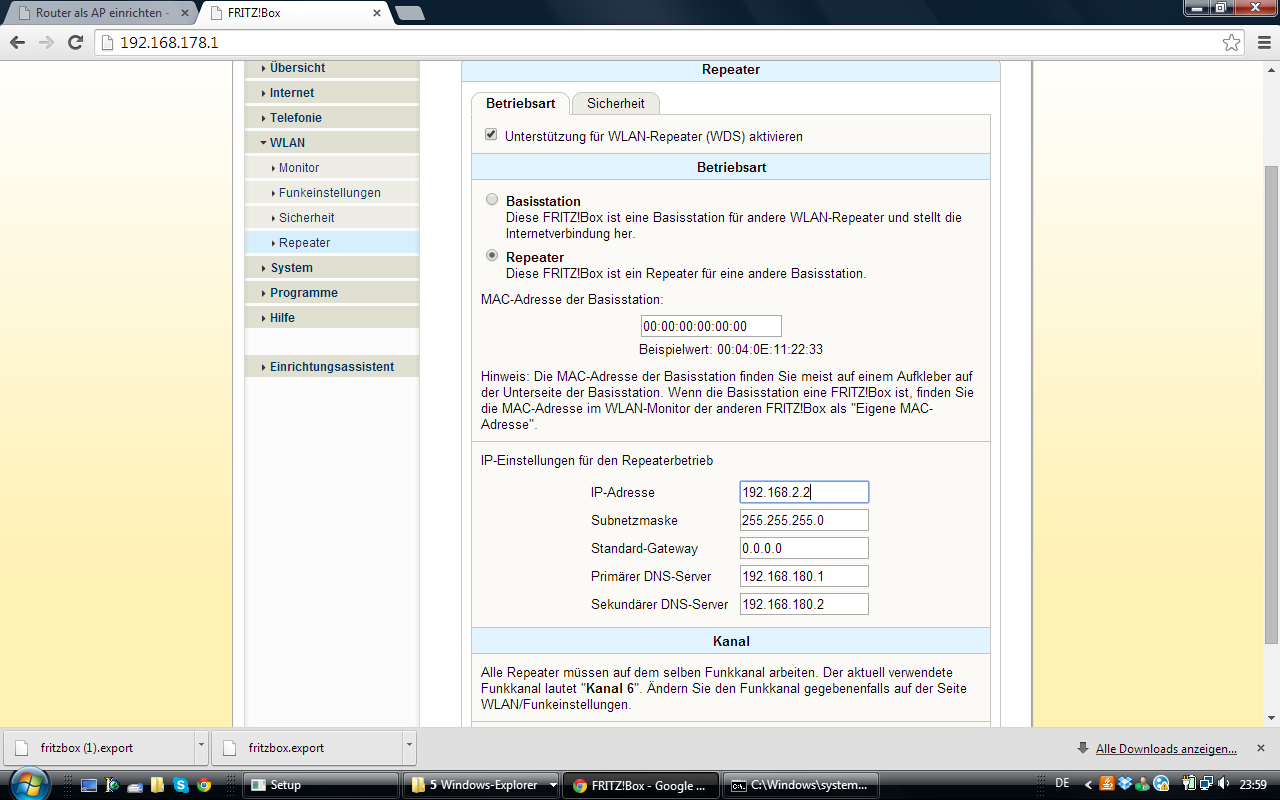The width and height of the screenshot is (1280, 800).
Task: Open the Programme sidebar section
Action: point(331,293)
